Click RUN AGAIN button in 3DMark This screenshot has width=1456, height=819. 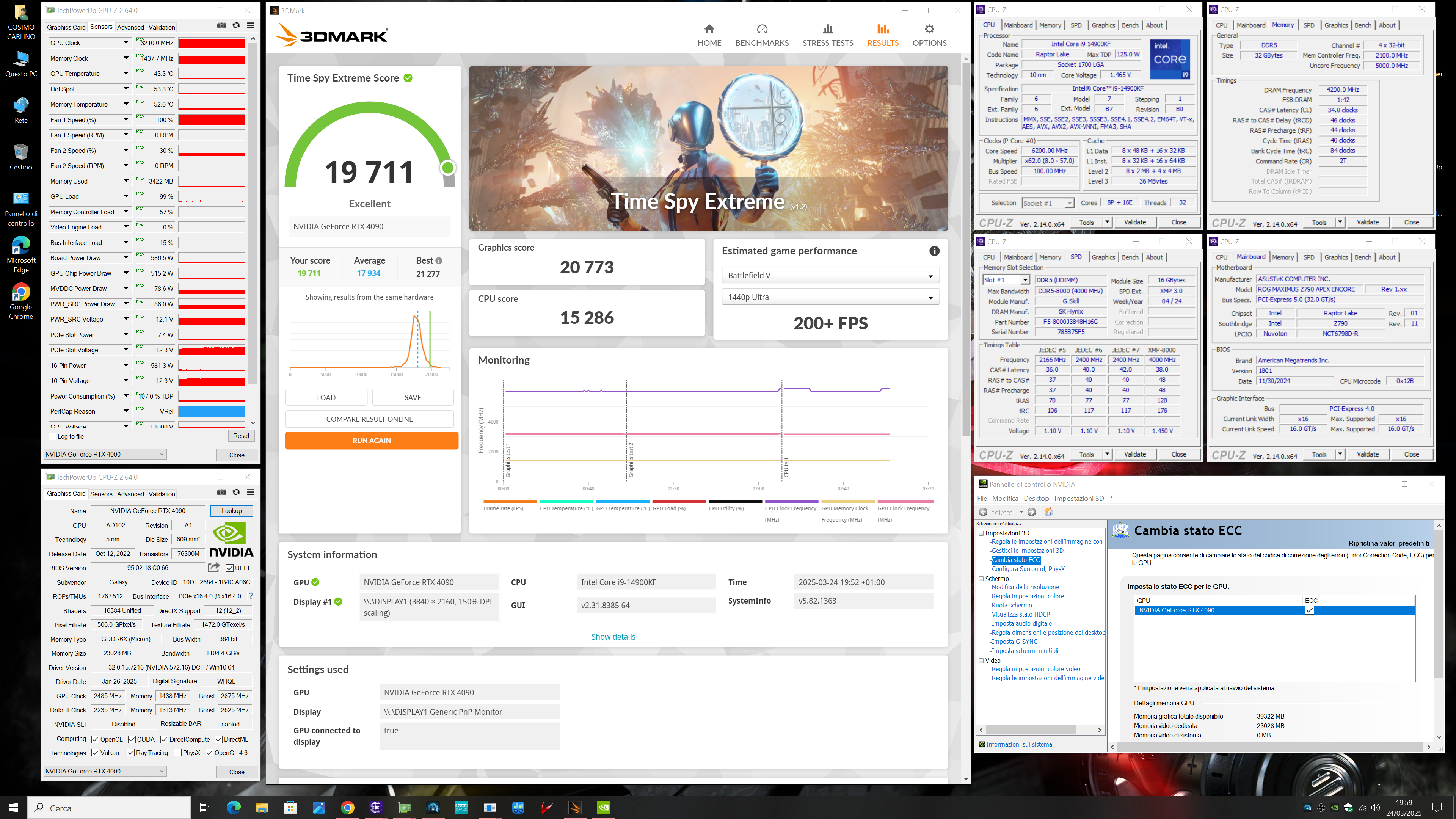(371, 441)
